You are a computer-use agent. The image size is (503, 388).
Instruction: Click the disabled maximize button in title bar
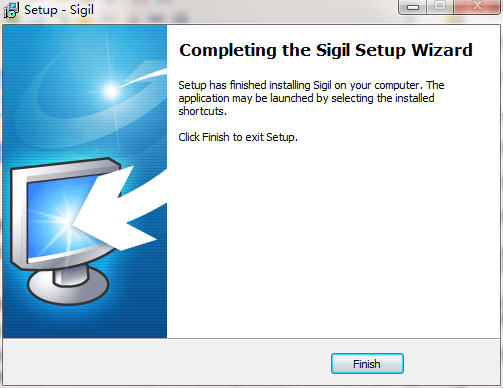pos(440,7)
